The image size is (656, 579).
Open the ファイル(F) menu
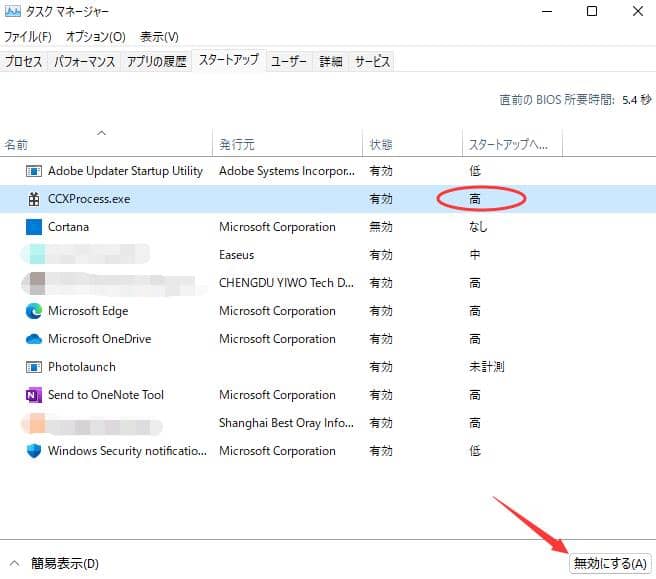[29, 37]
